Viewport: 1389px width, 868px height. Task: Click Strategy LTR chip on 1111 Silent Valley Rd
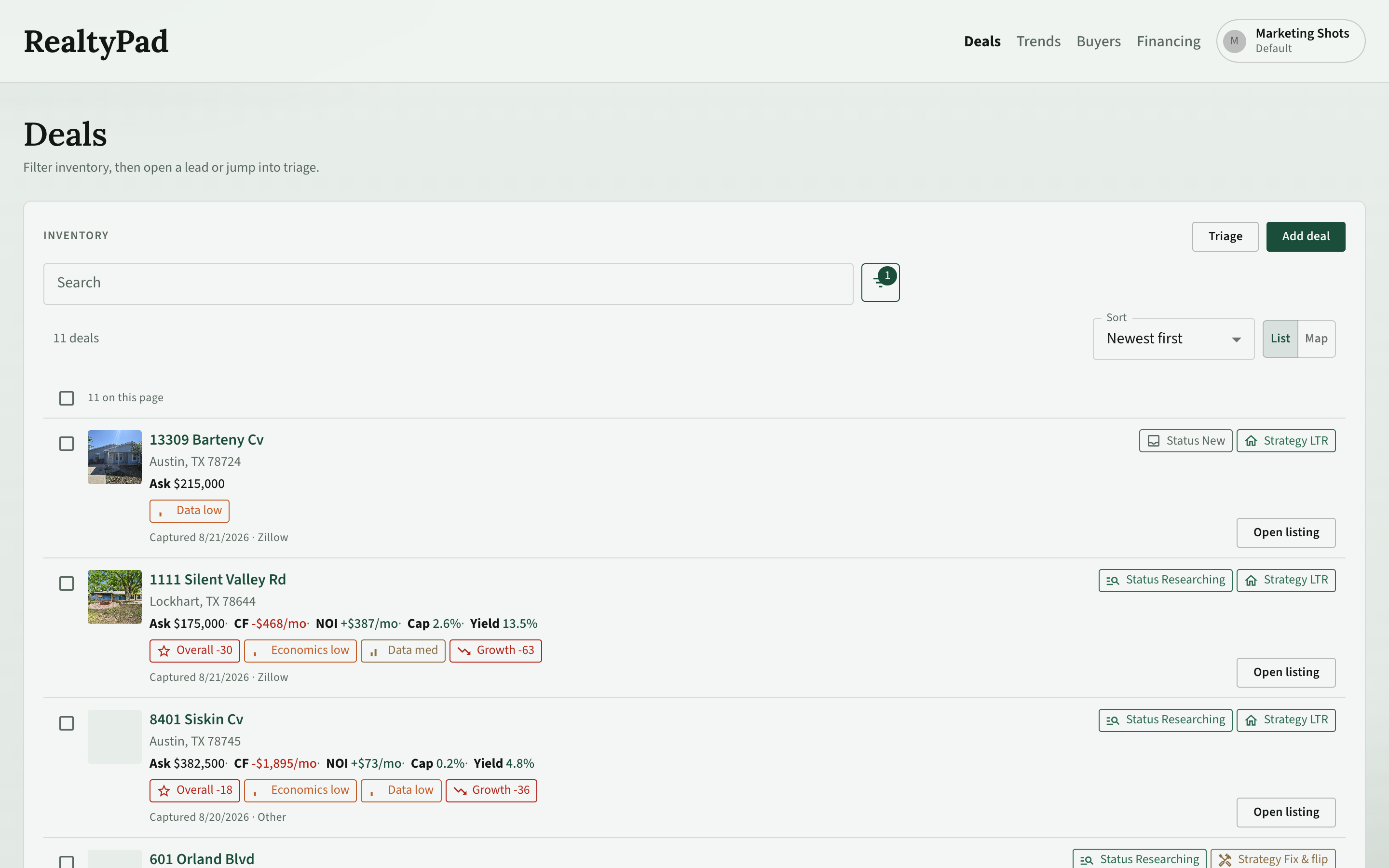1286,581
